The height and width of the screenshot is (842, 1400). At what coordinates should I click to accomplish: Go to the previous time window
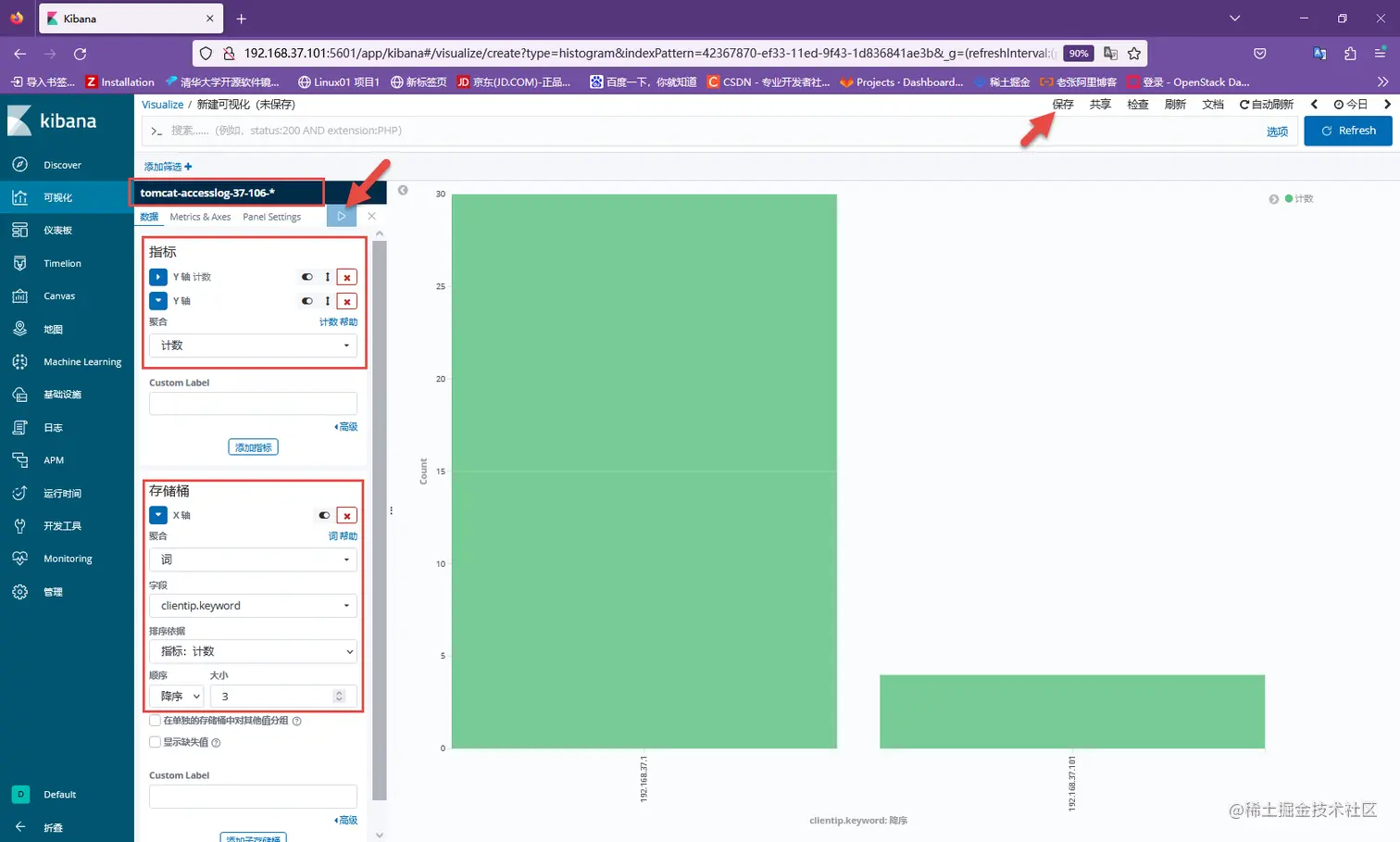point(1314,105)
